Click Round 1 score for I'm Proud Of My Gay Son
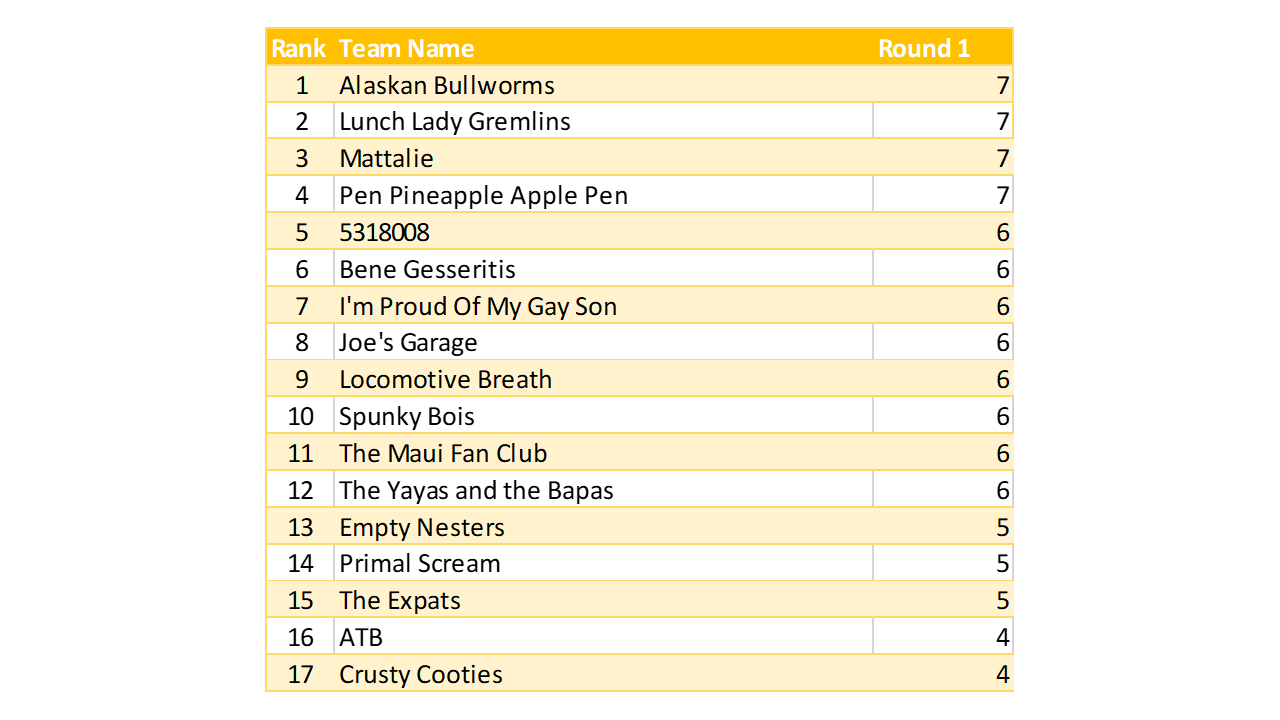This screenshot has width=1280, height=720. coord(1002,306)
